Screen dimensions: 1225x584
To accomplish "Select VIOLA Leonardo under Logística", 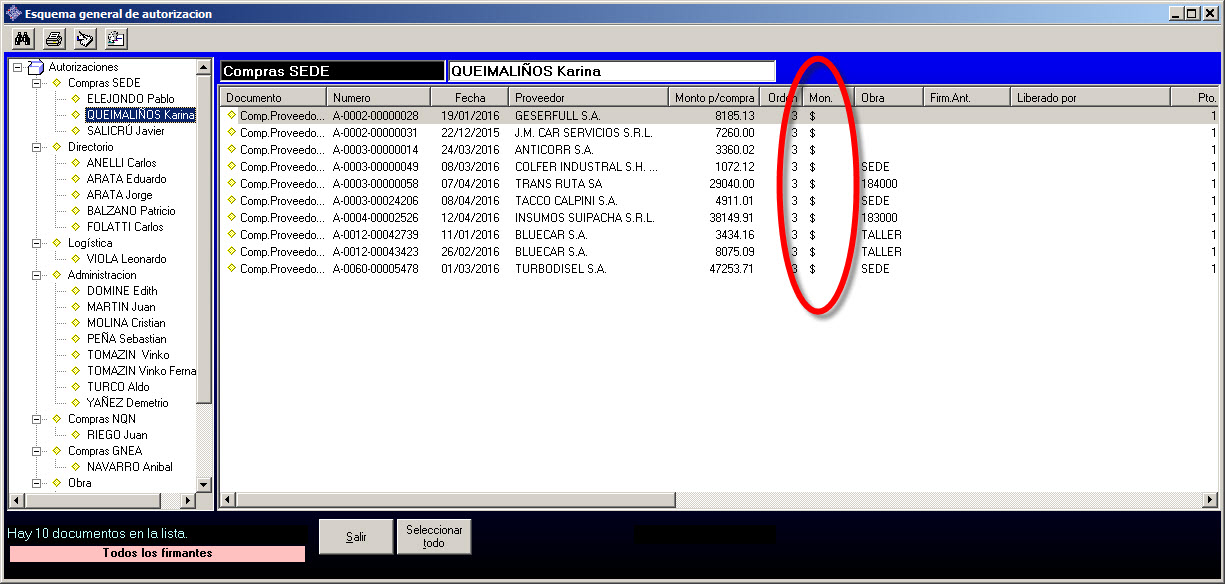I will (x=126, y=259).
